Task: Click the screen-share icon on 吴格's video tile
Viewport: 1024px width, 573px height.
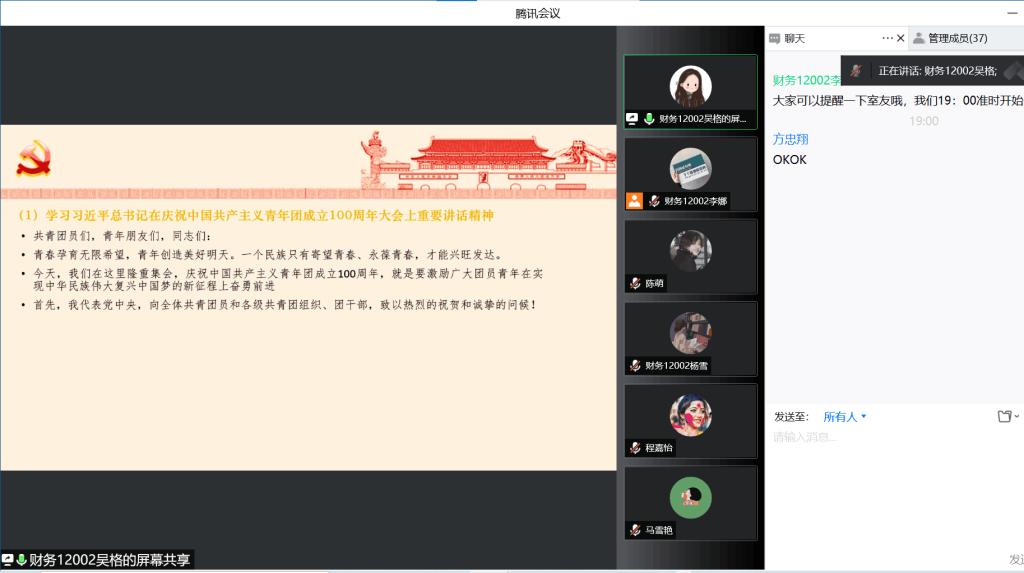Action: click(x=632, y=118)
